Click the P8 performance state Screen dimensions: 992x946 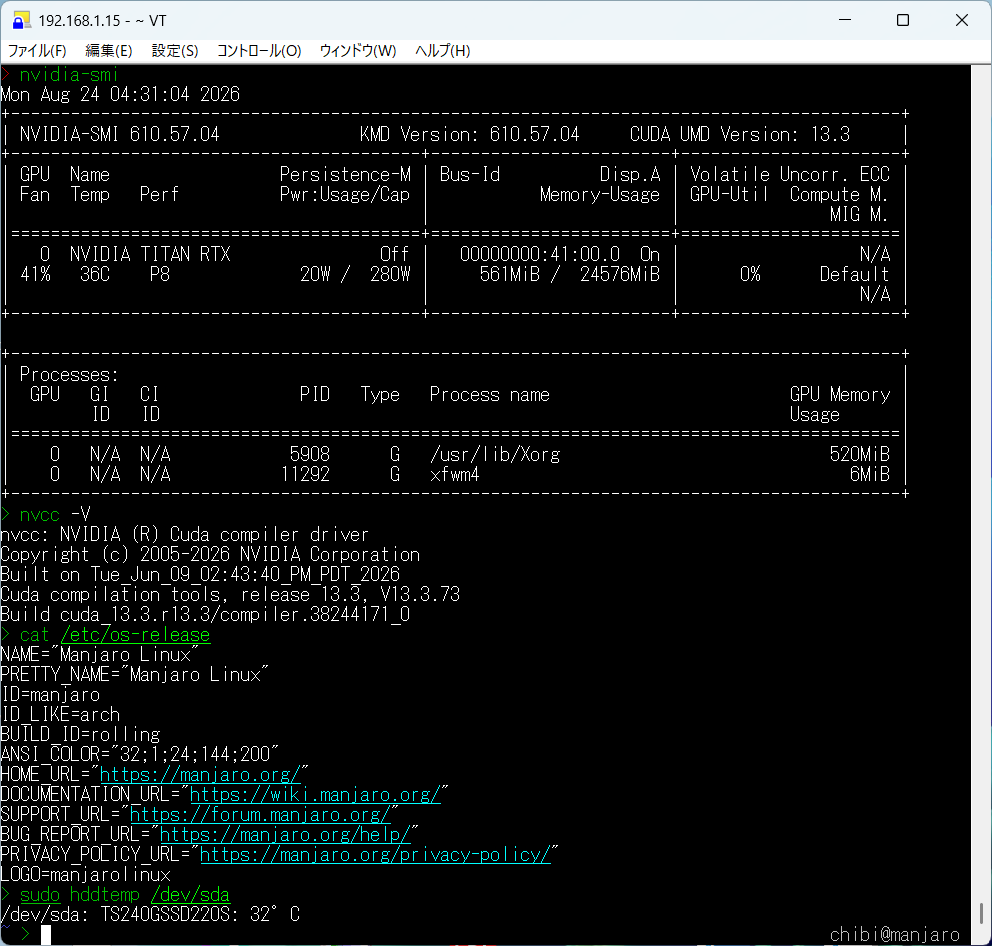tap(159, 274)
